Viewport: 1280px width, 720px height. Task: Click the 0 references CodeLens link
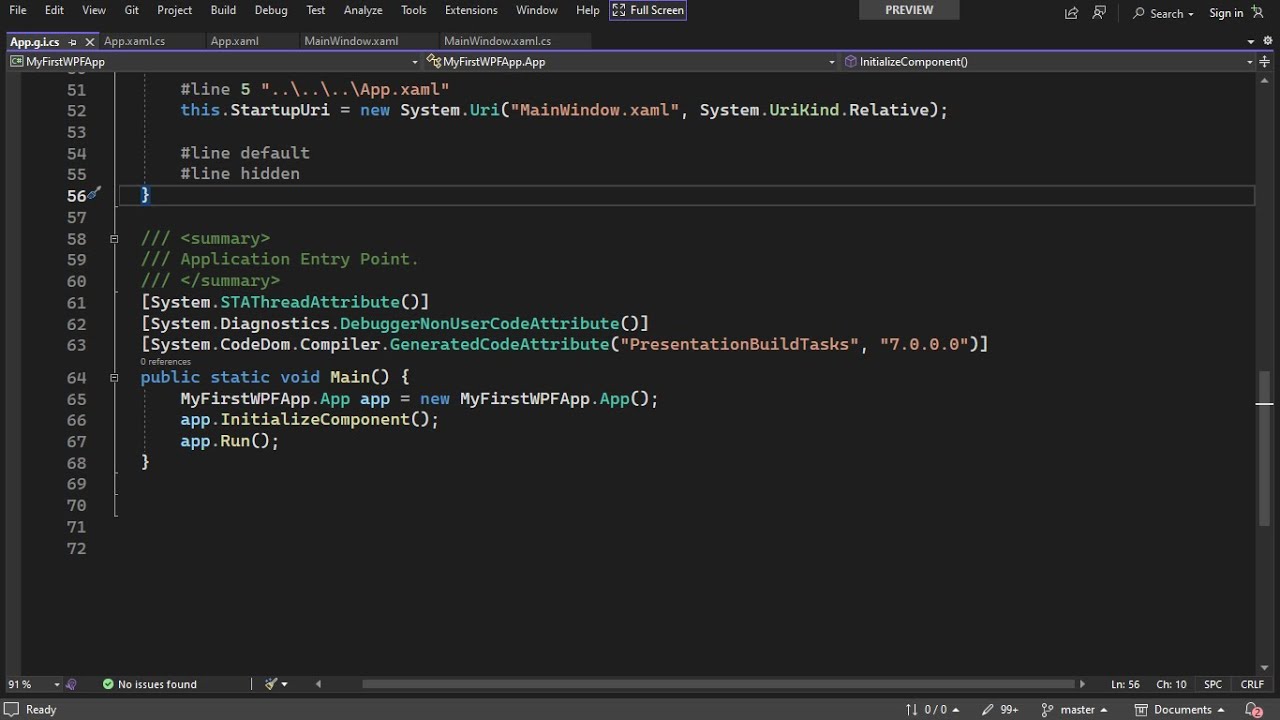click(x=165, y=361)
